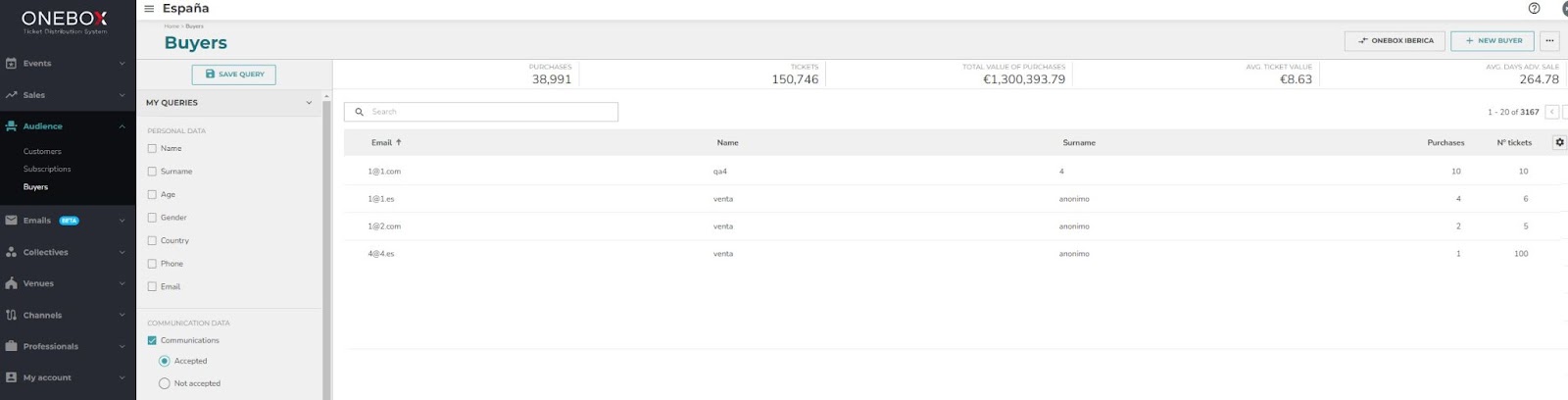Enable the Surname filter checkbox

[152, 172]
